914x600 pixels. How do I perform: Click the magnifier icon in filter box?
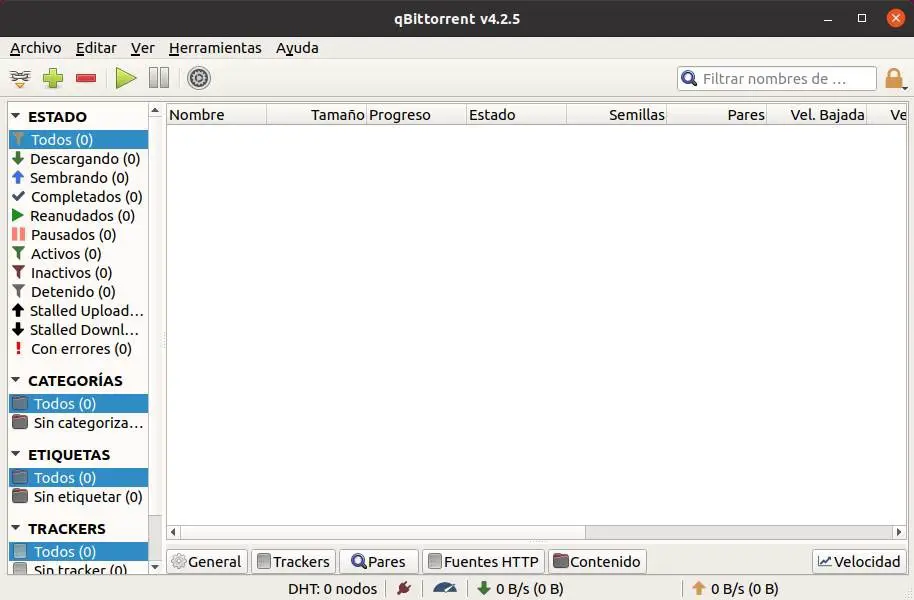pyautogui.click(x=688, y=78)
